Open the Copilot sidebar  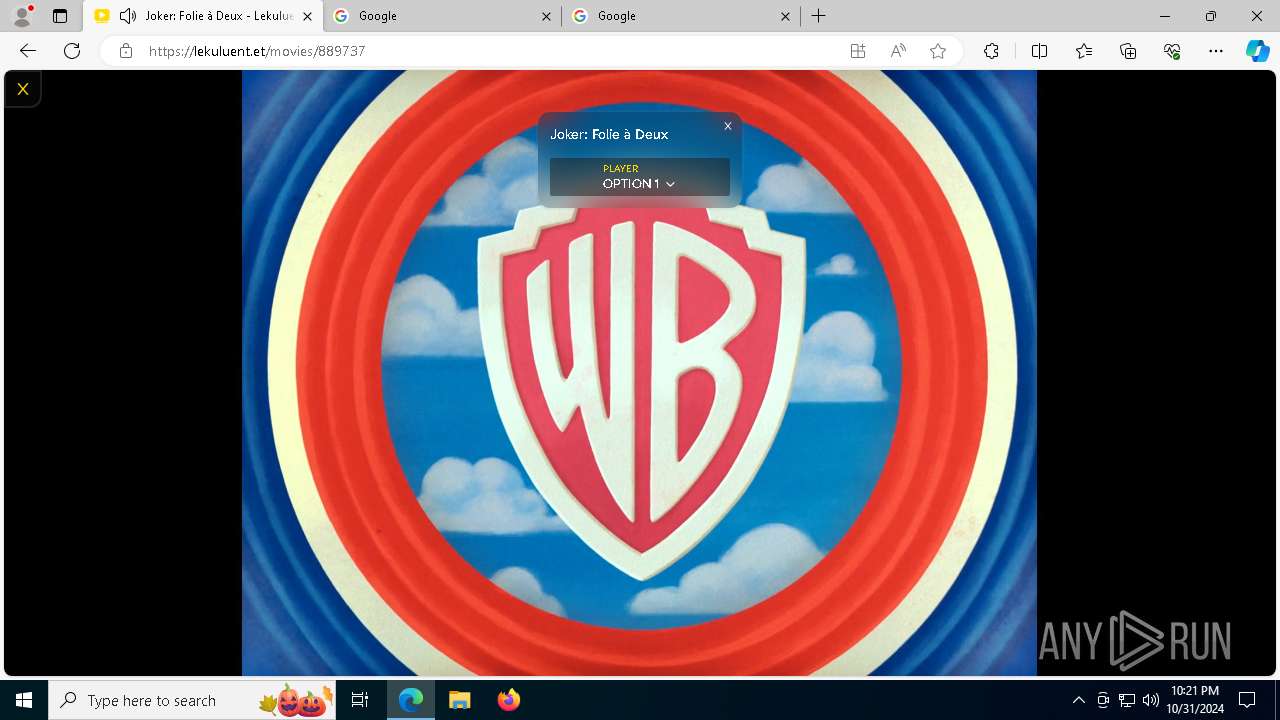coord(1257,51)
